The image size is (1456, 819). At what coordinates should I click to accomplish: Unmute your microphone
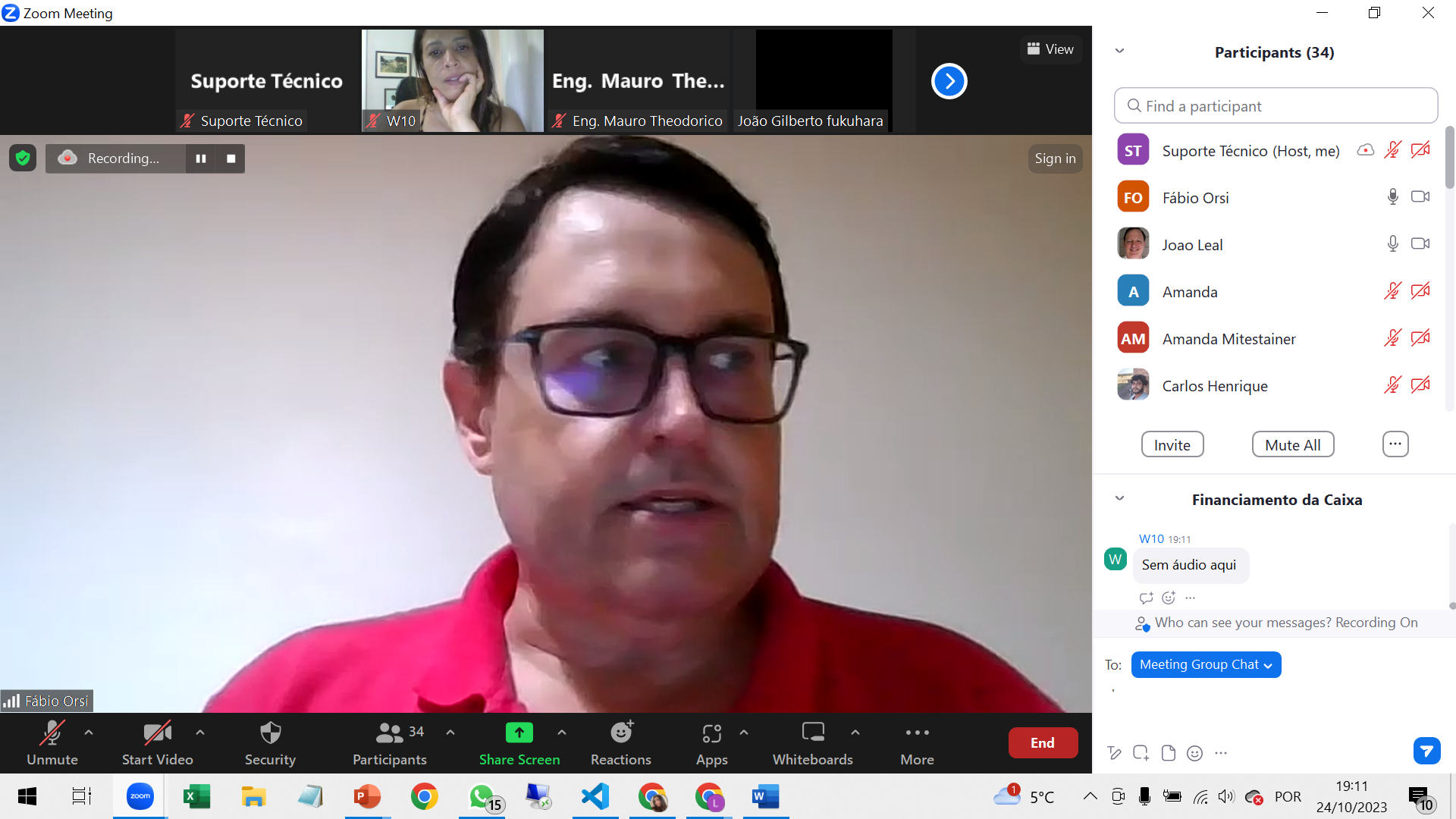[52, 743]
